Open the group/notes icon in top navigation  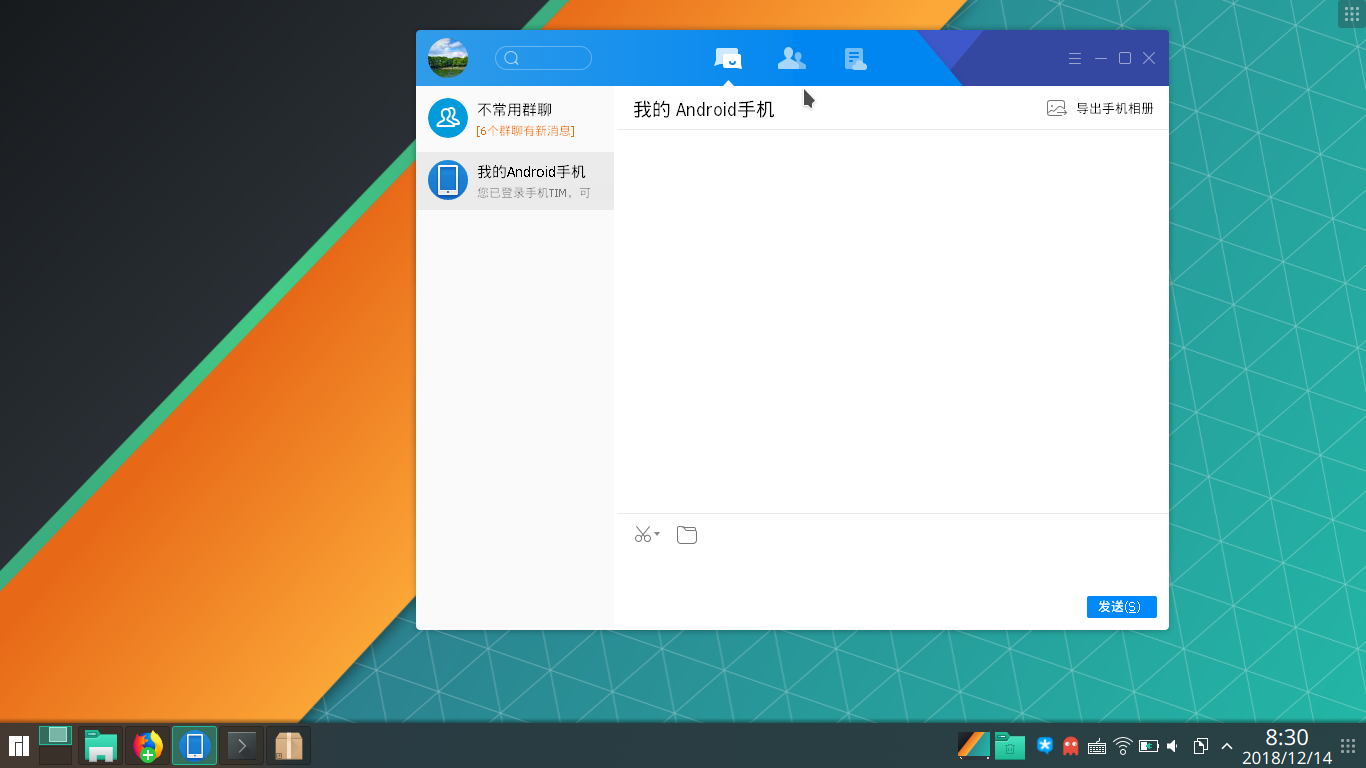click(855, 58)
